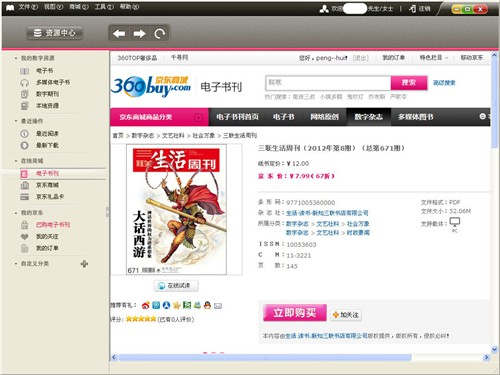Viewport: 500px width, 375px height.
Task: Add a custom category with plus icon
Action: [x=84, y=264]
